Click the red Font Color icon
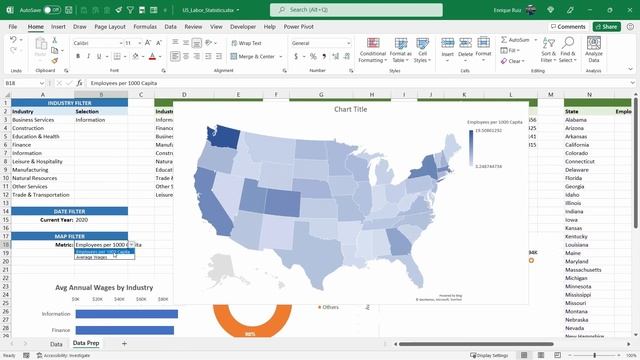The width and height of the screenshot is (640, 360). [152, 56]
